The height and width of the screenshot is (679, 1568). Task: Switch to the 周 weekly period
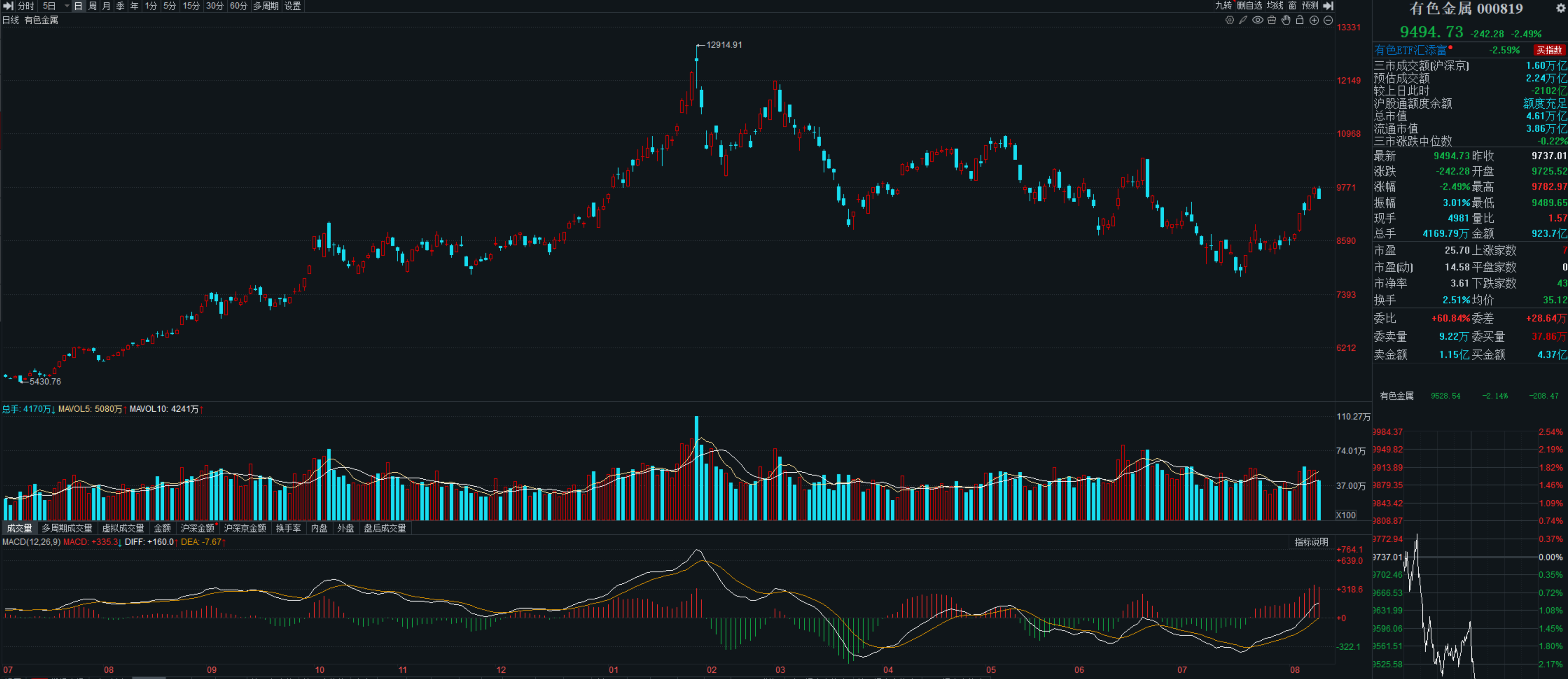coord(92,6)
